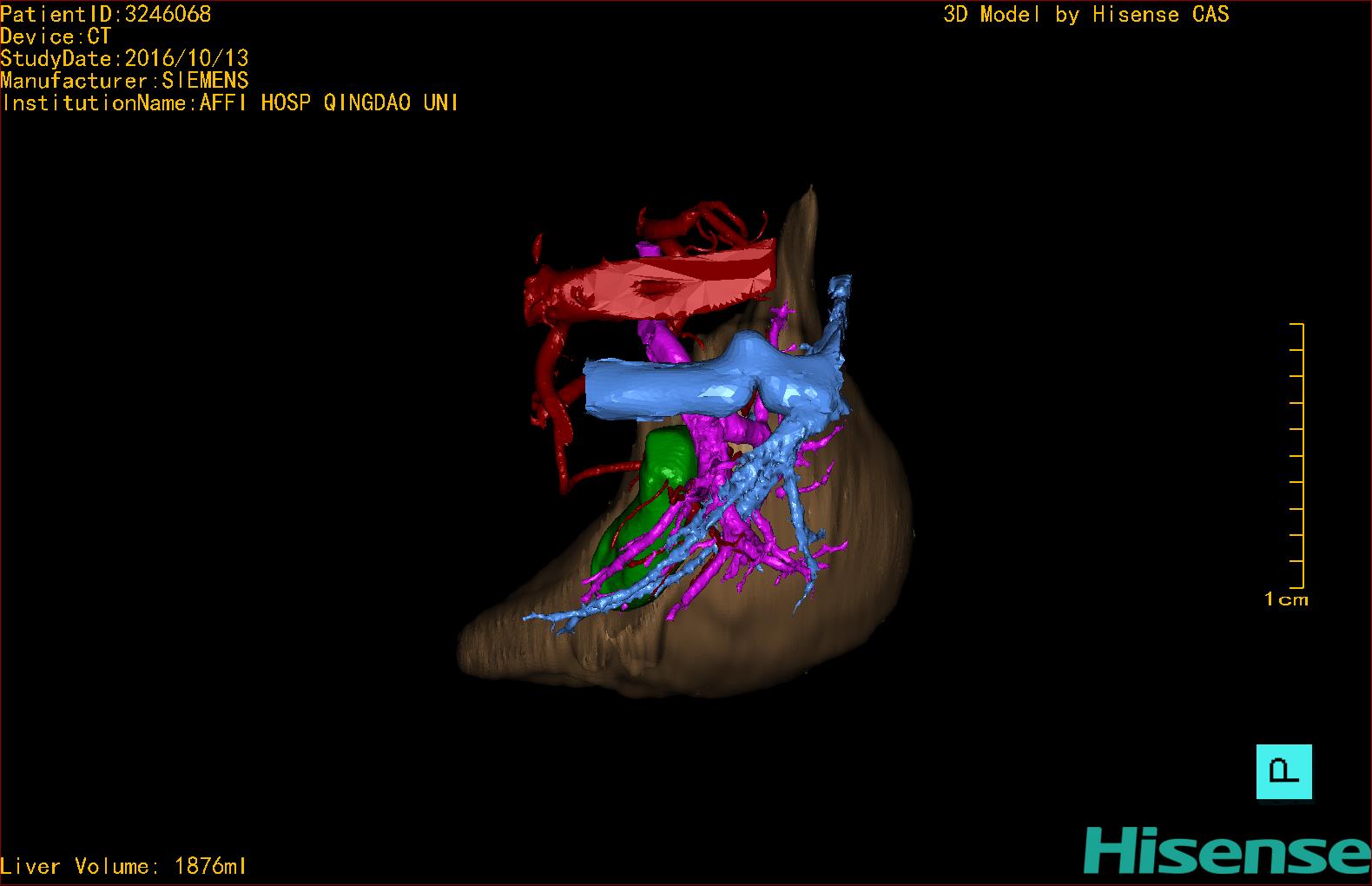The image size is (1372, 886).
Task: Click the Device:CT label
Action: [x=56, y=36]
